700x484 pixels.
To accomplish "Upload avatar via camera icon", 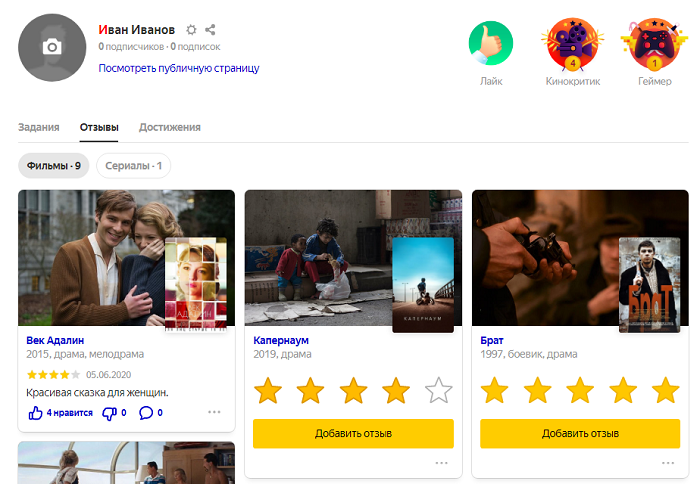I will pyautogui.click(x=52, y=47).
